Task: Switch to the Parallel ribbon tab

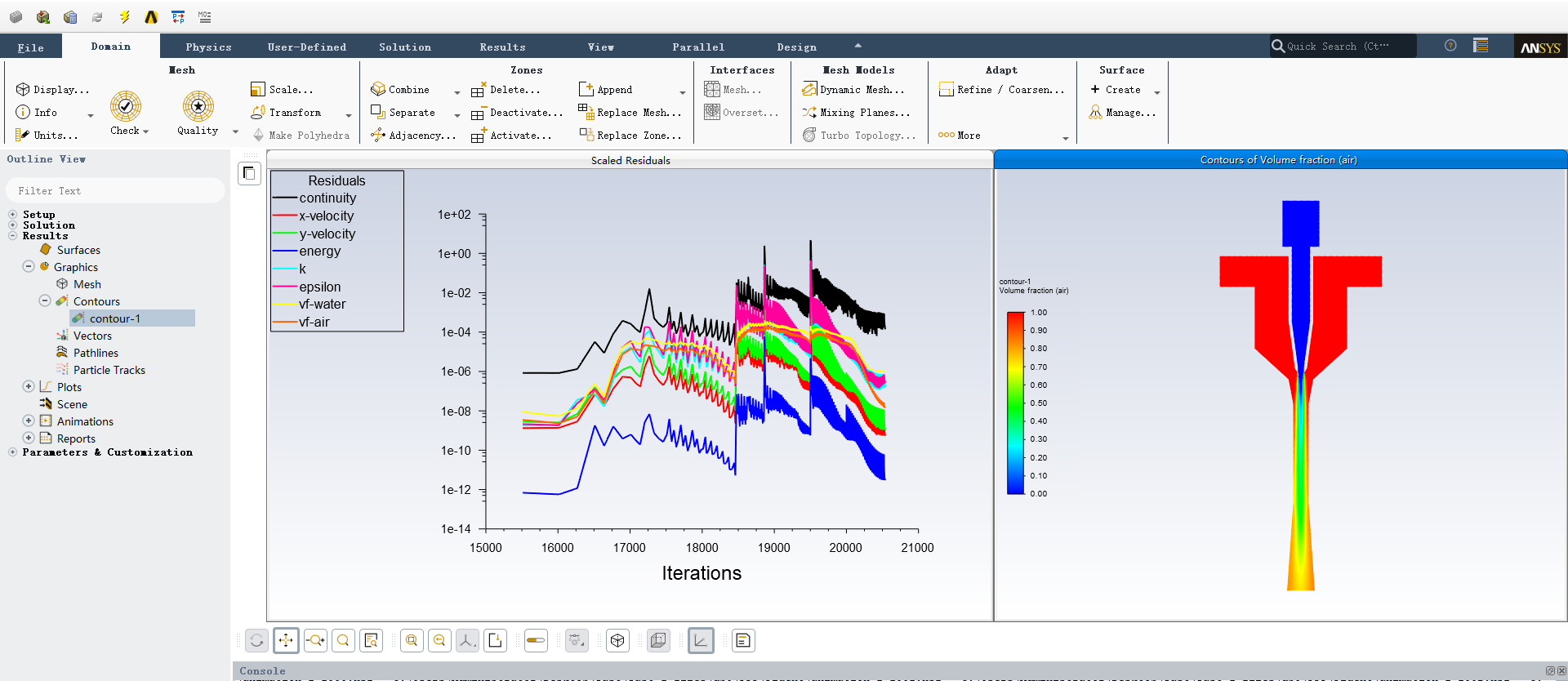Action: 699,47
